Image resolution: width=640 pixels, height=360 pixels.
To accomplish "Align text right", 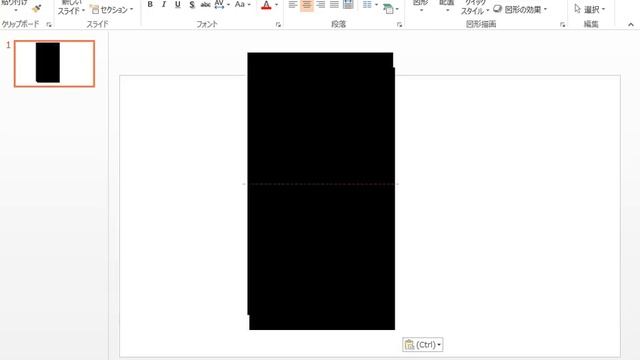I will (321, 5).
